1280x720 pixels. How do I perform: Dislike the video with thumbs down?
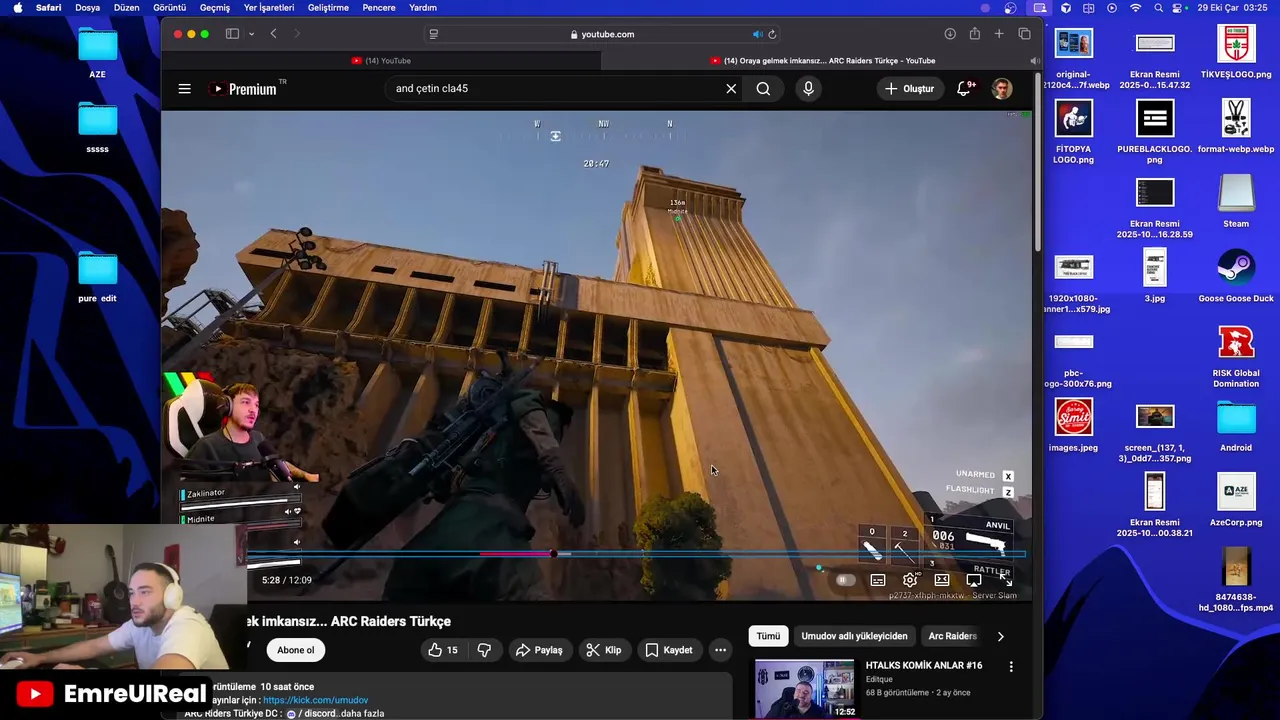point(484,650)
